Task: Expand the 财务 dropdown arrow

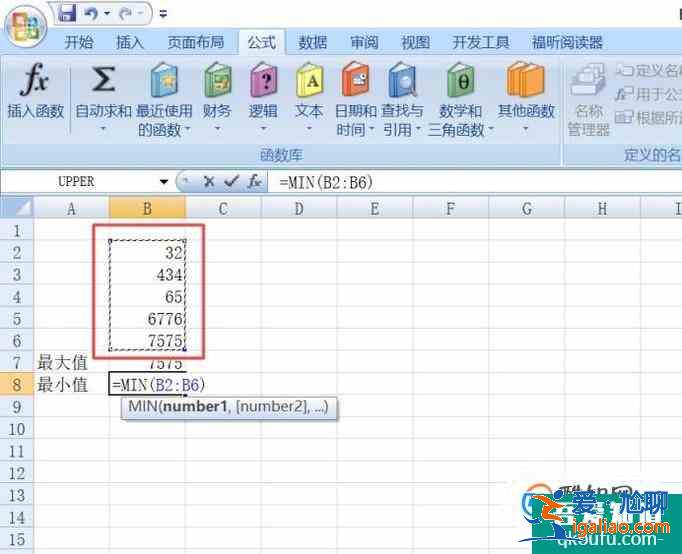Action: [217, 129]
